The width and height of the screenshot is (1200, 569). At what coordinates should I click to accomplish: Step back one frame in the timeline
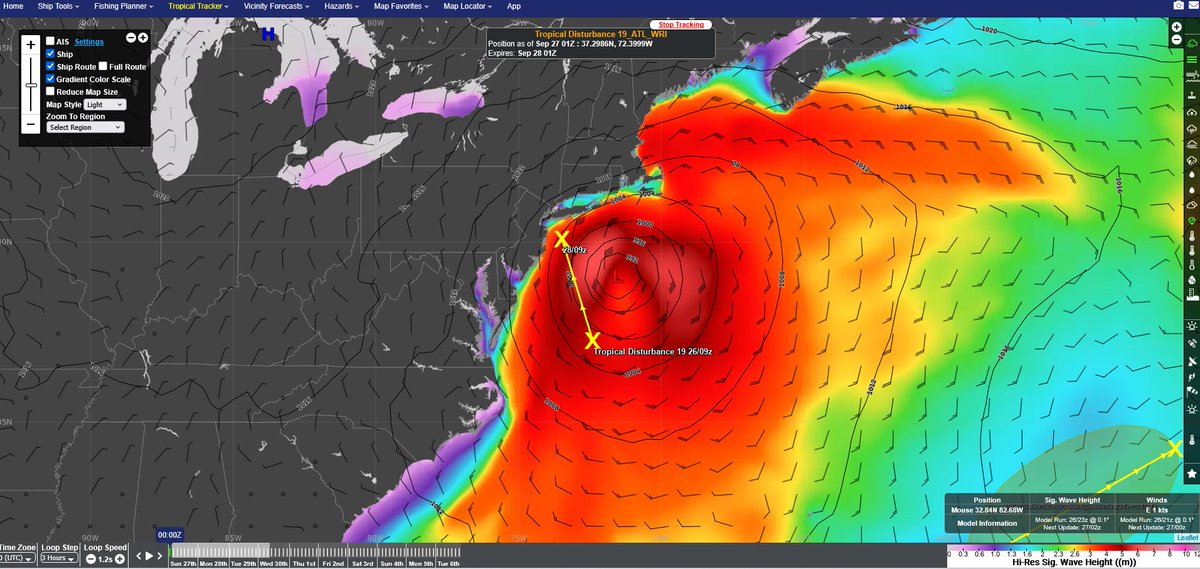click(x=138, y=556)
